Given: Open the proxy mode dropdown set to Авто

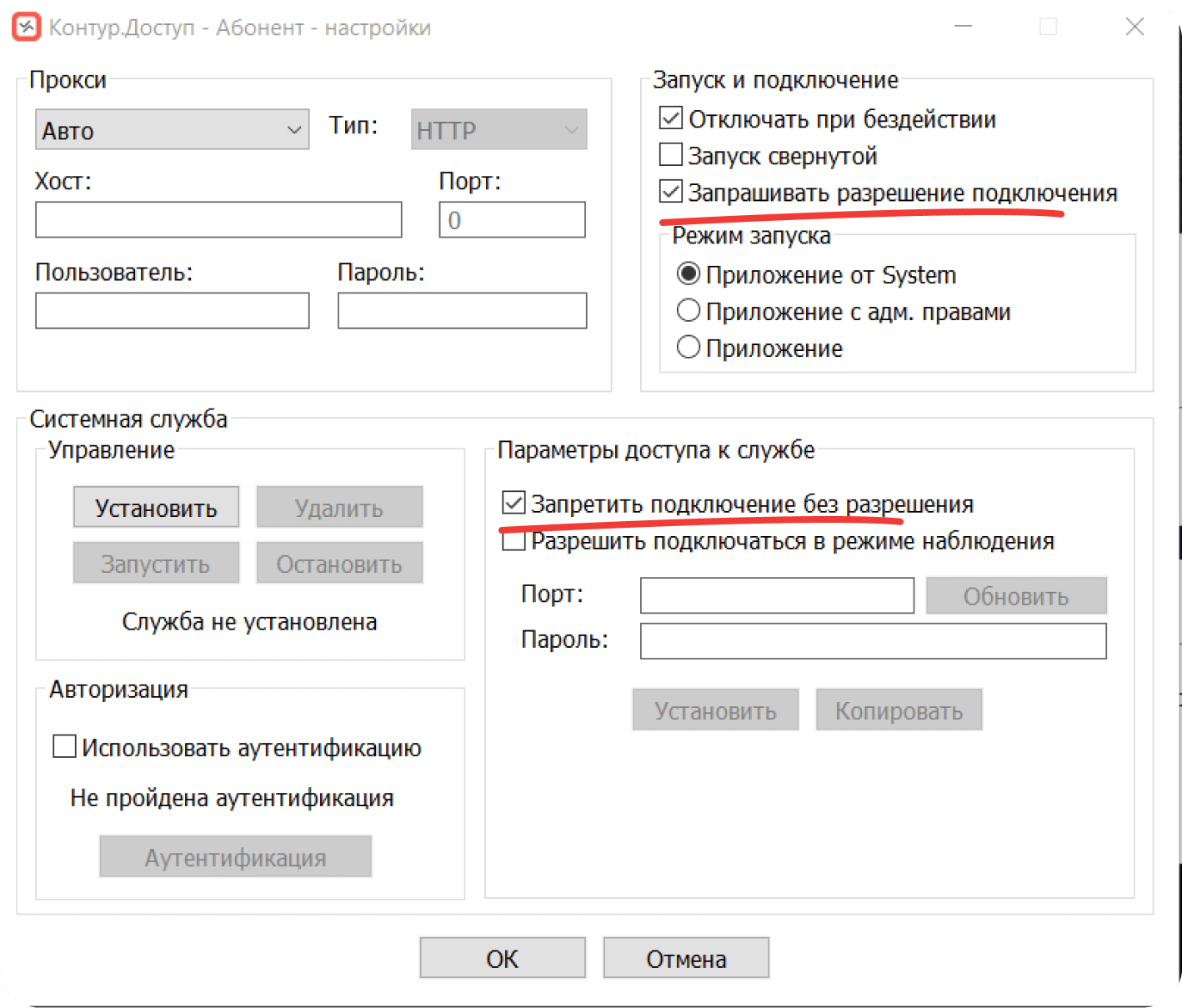Looking at the screenshot, I should (x=172, y=129).
